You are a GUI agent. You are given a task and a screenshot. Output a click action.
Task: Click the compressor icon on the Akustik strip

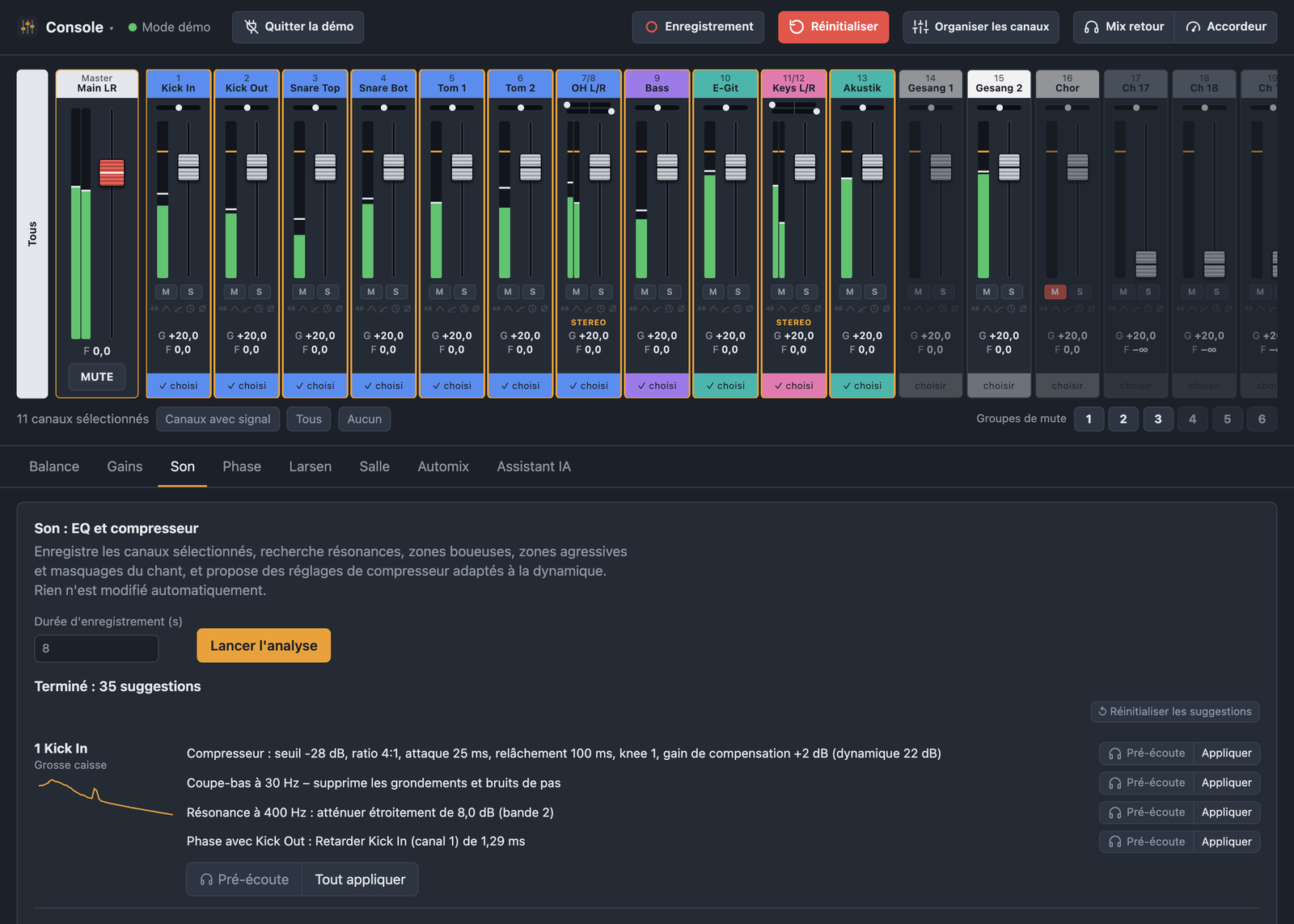[x=862, y=309]
